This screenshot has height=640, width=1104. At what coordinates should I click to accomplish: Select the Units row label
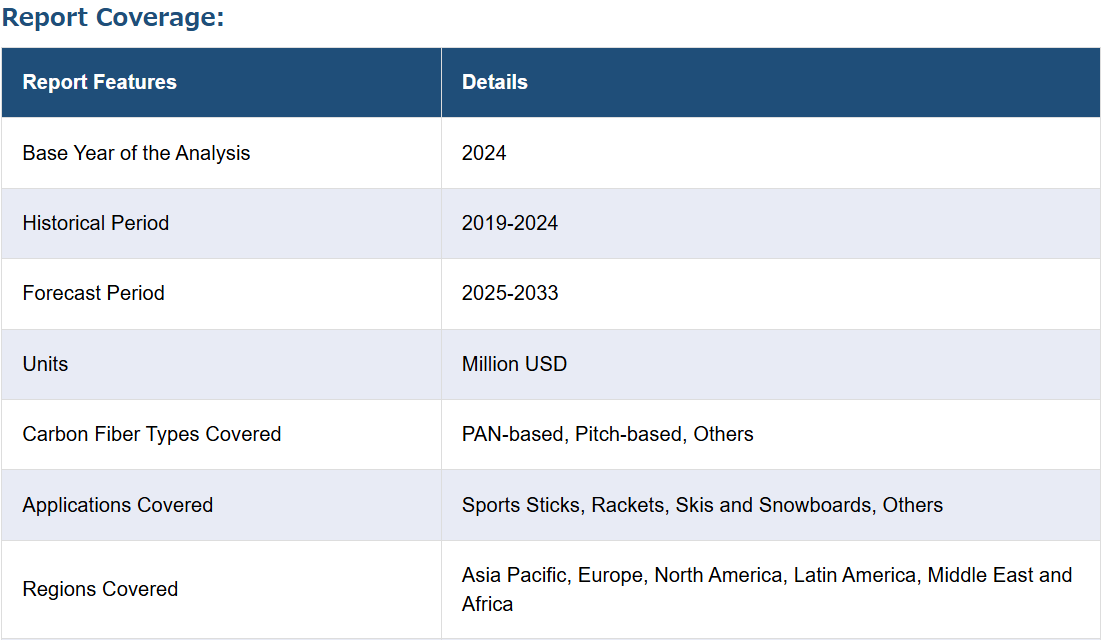click(x=45, y=364)
